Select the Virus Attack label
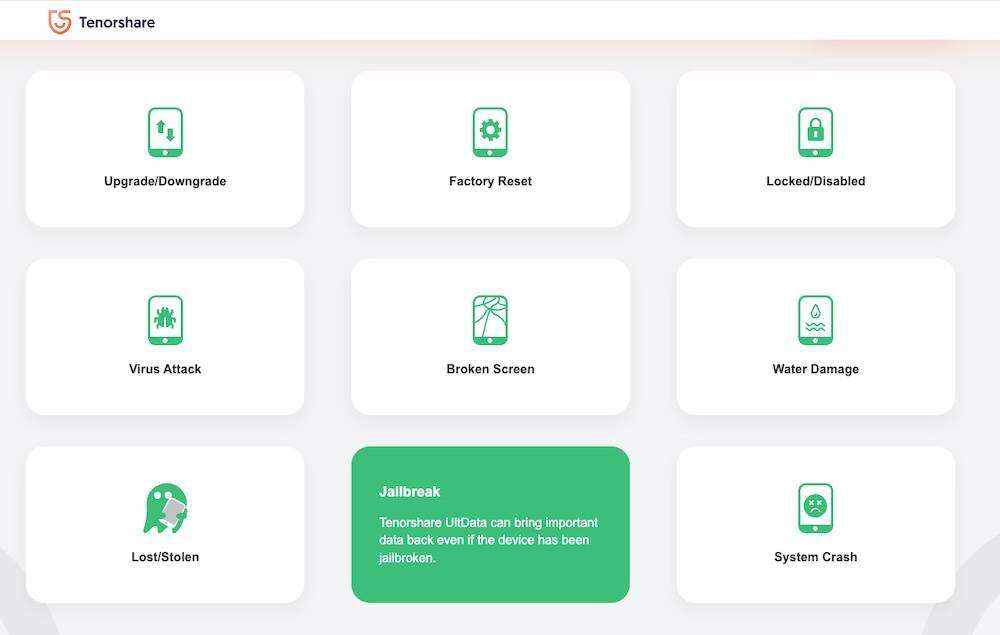Viewport: 1000px width, 635px height. 165,369
